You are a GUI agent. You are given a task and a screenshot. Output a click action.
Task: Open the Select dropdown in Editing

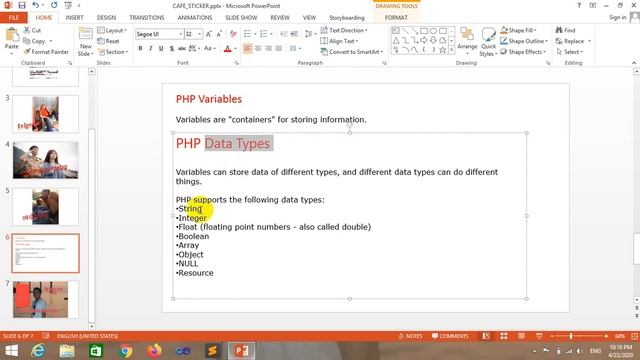coord(570,52)
